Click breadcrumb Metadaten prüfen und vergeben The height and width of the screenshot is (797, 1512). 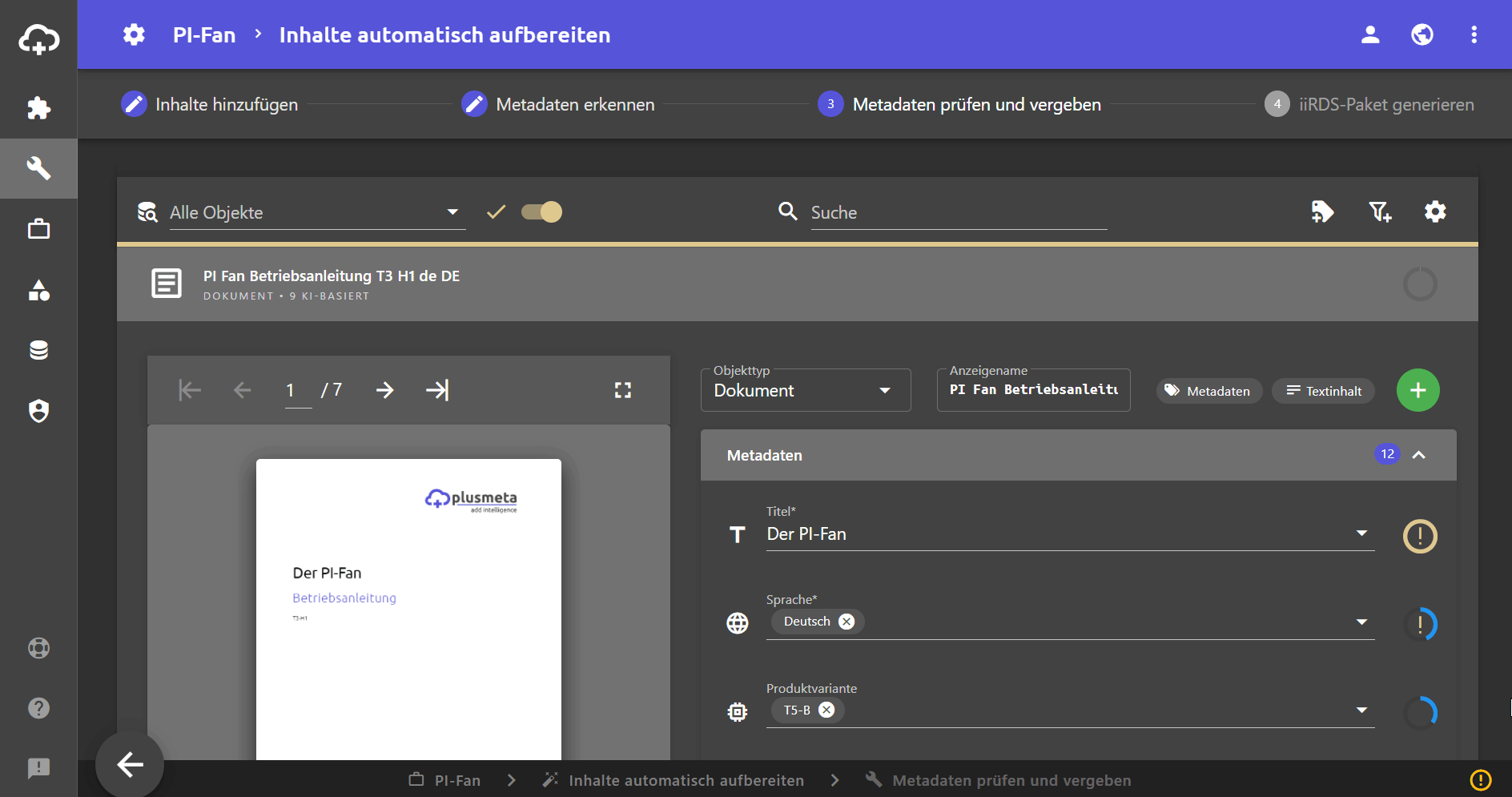tap(1011, 780)
